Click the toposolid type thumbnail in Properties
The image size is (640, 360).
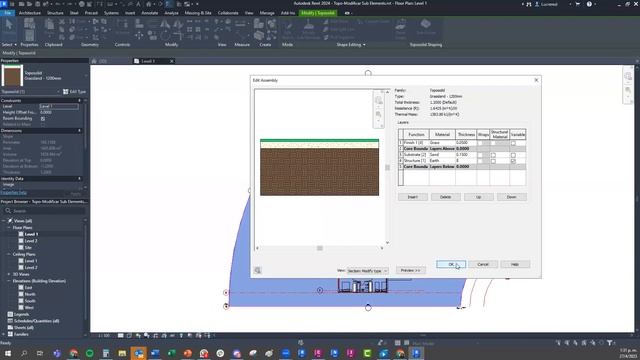coord(12,75)
